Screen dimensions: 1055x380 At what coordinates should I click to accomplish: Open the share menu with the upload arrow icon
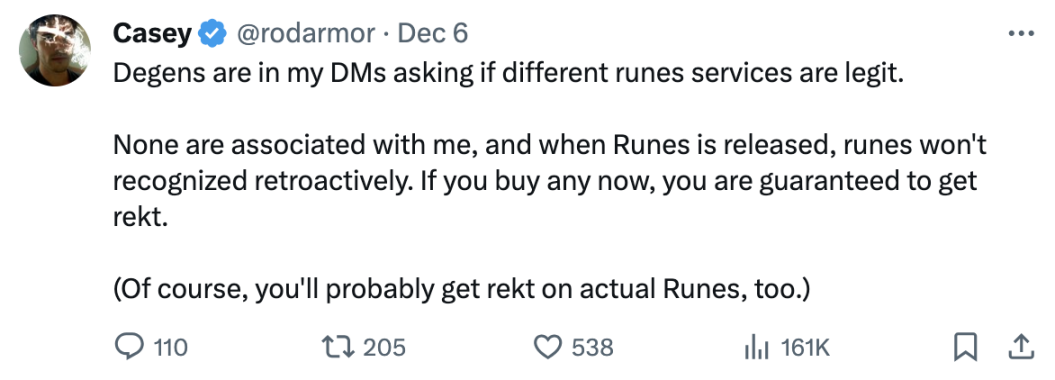pyautogui.click(x=1021, y=347)
